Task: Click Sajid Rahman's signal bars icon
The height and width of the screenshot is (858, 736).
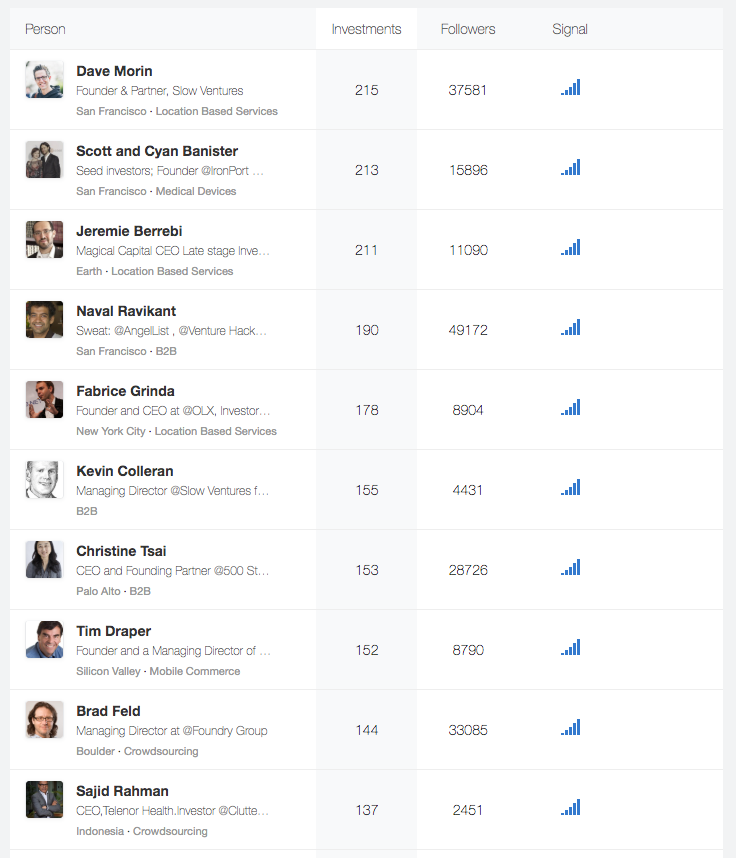Action: coord(570,808)
